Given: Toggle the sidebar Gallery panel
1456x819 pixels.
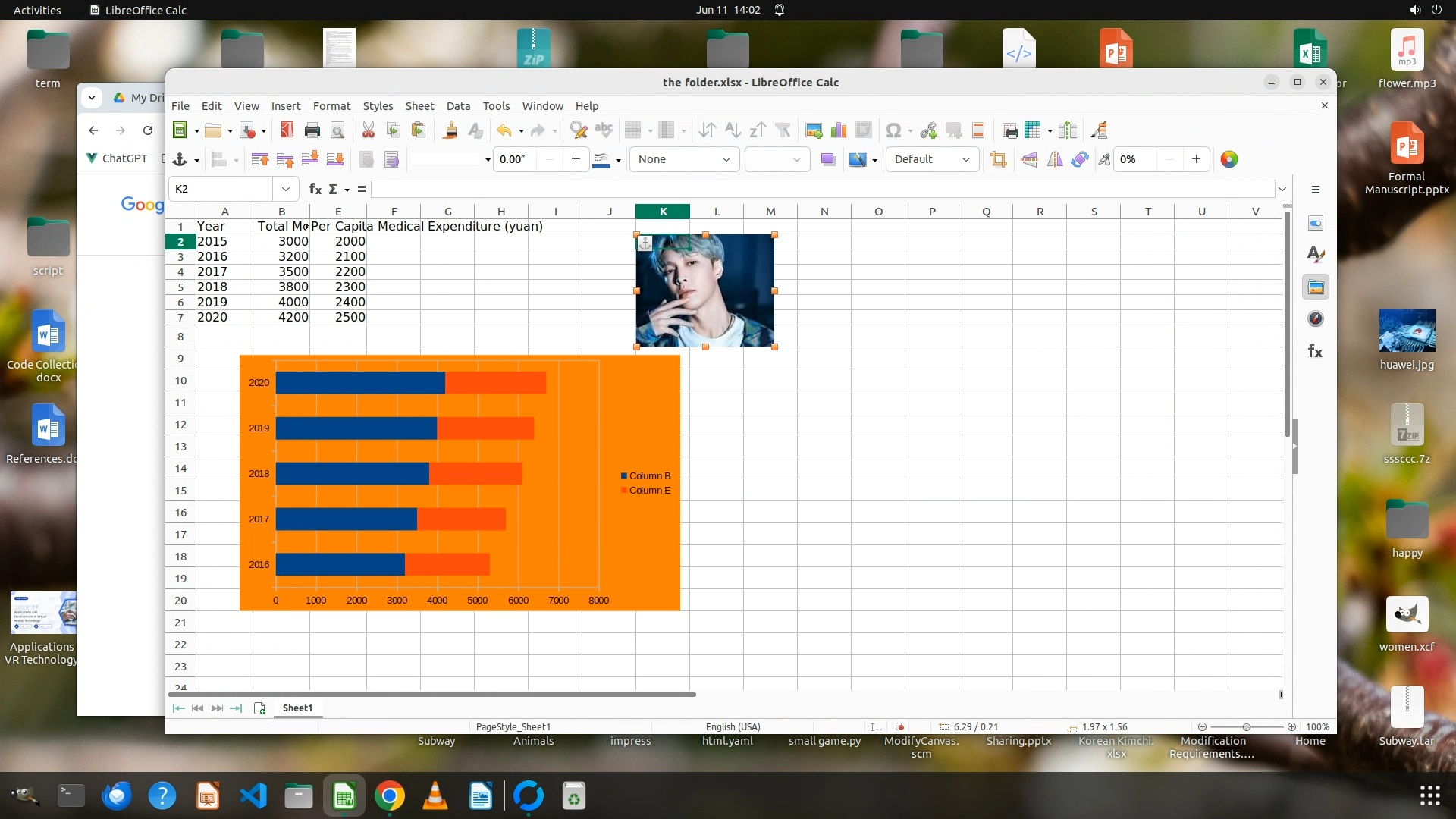Looking at the screenshot, I should 1316,287.
